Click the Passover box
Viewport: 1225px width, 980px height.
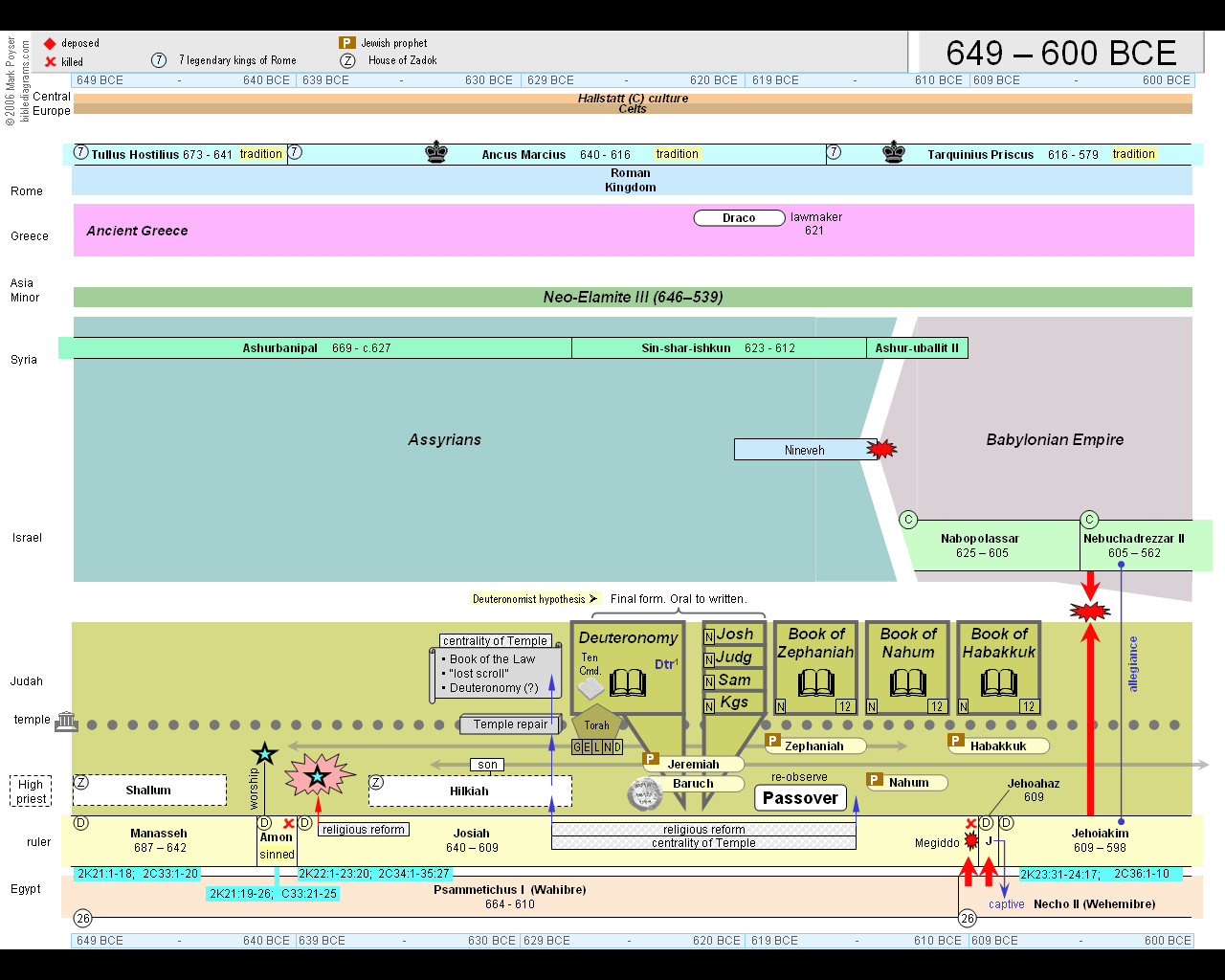800,798
